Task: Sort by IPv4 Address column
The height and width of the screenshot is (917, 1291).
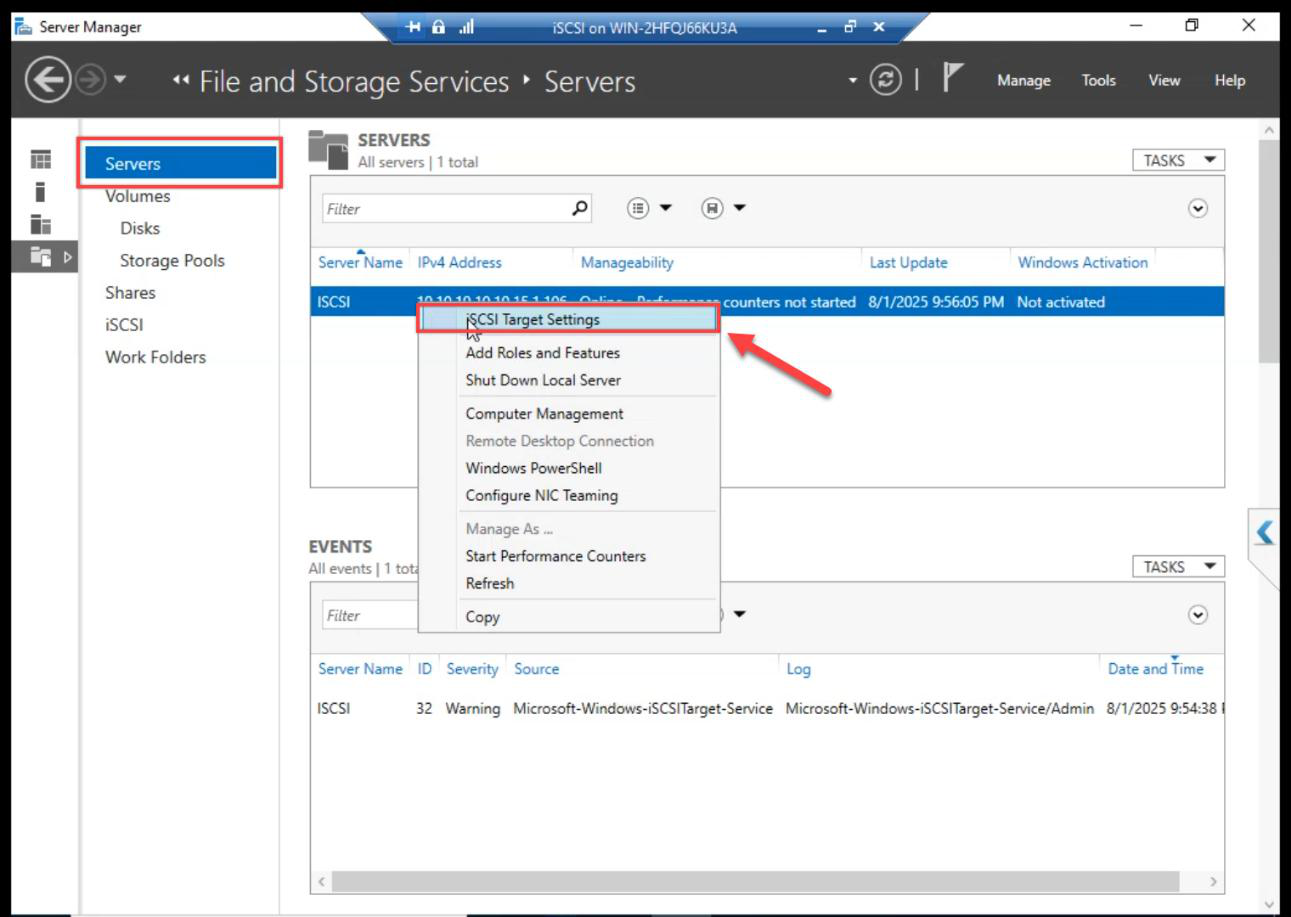Action: [459, 262]
